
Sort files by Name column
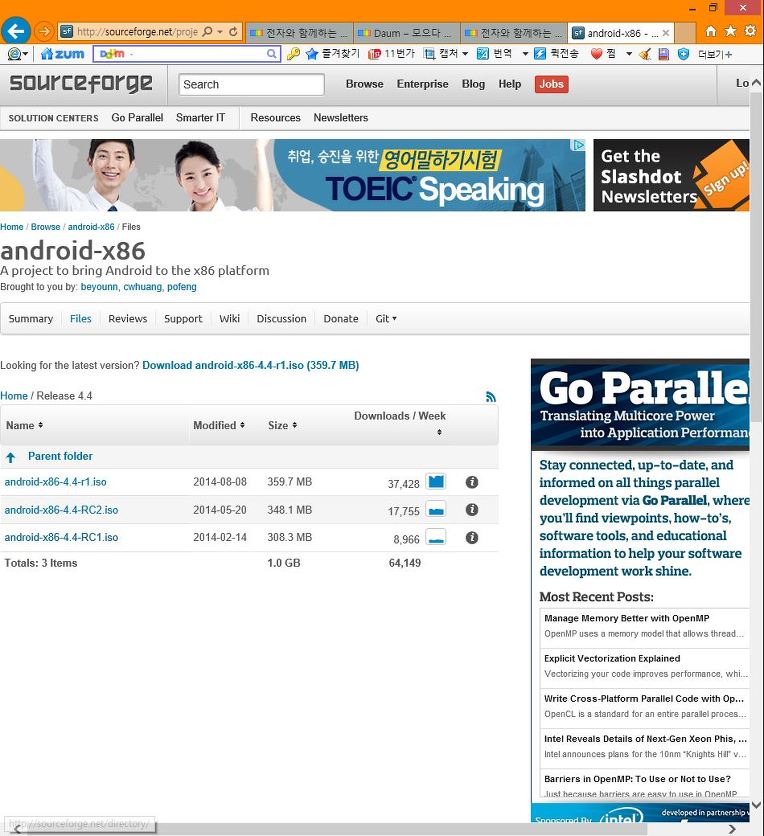24,425
